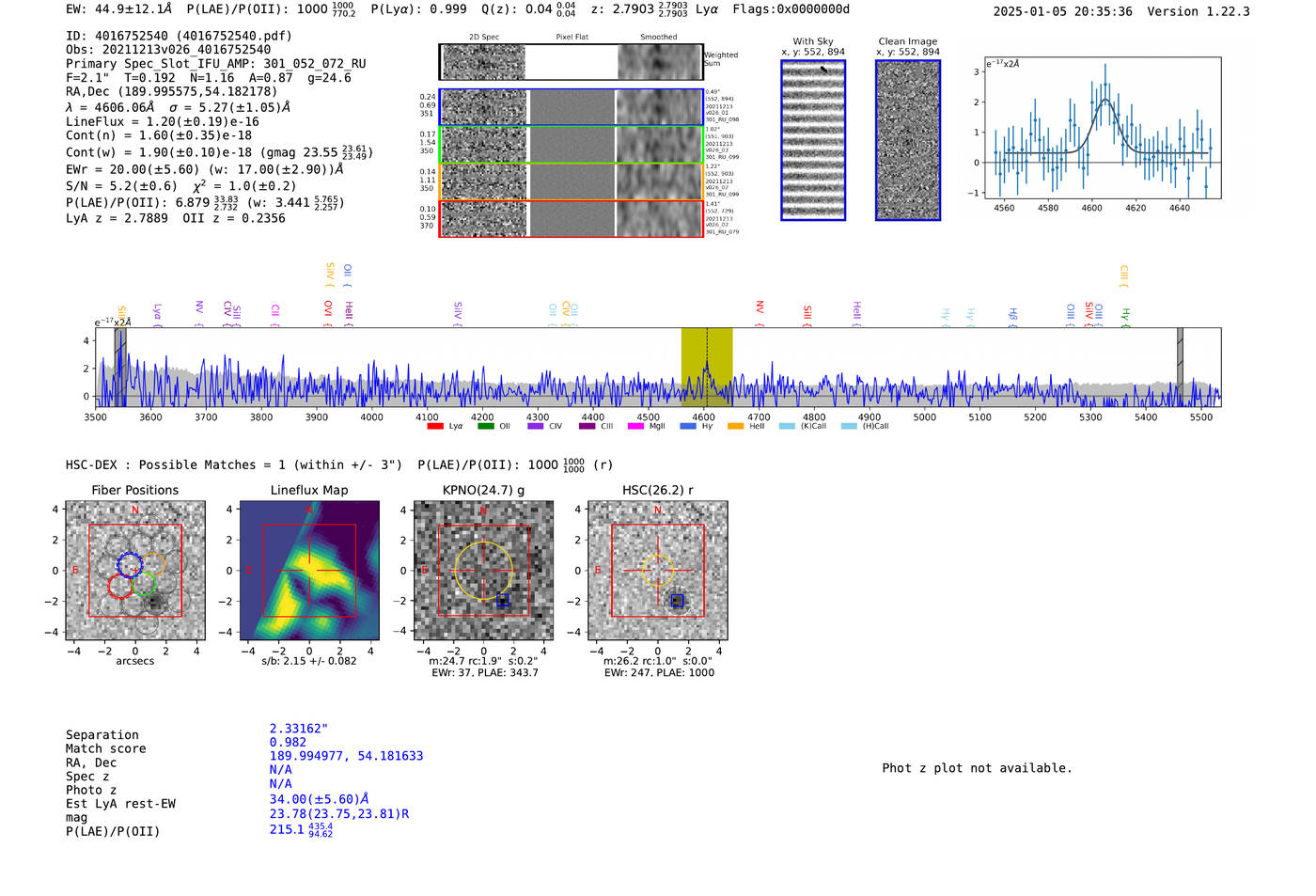Click the Primary Spec_Slot_IFU_AMP line

click(216, 64)
